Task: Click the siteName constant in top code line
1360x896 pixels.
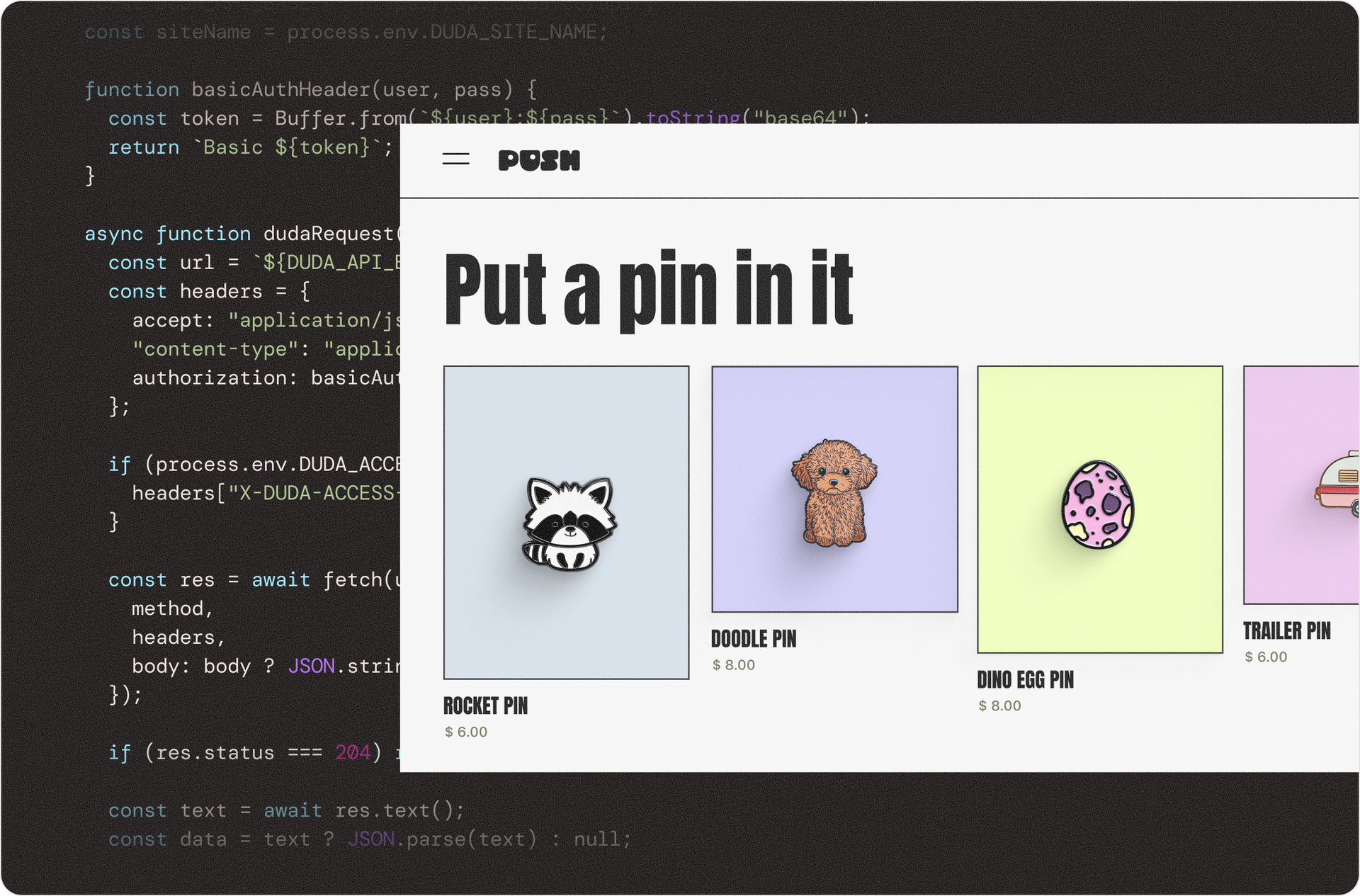Action: click(203, 33)
